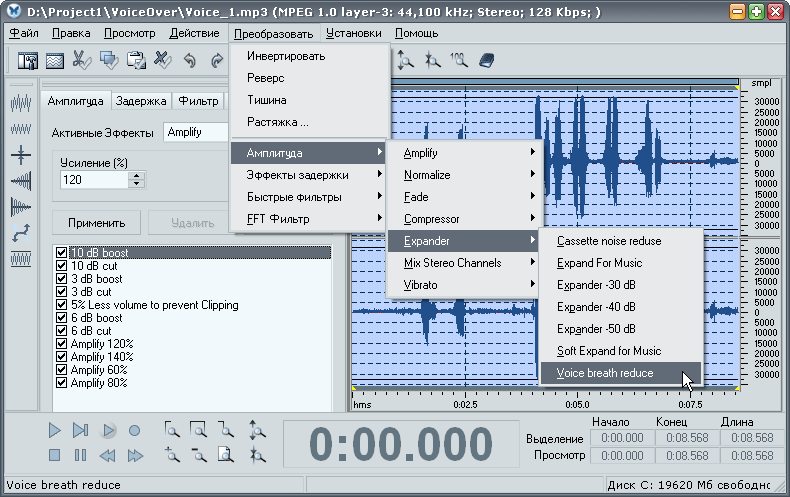Viewport: 790px width, 497px height.
Task: Open the Amplify submenu
Action: coord(464,153)
